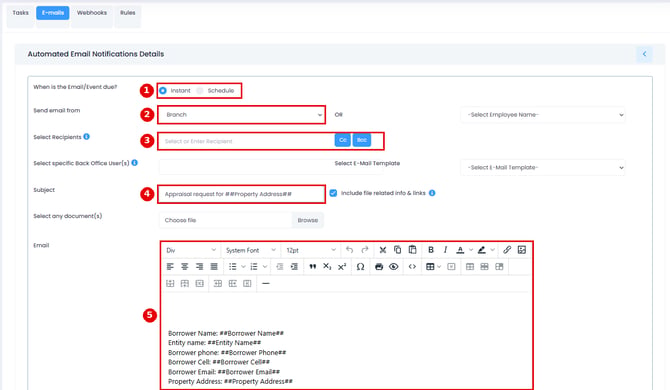This screenshot has width=670, height=390.
Task: Switch to the Tasks tab
Action: tap(21, 13)
